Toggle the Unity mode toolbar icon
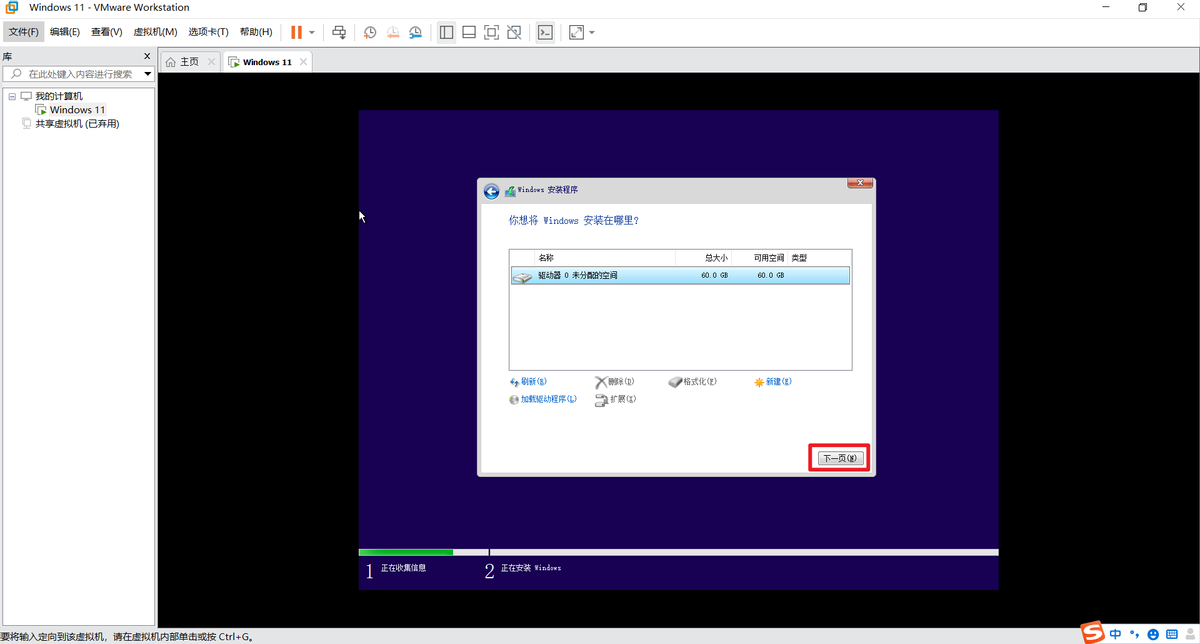 (x=514, y=32)
